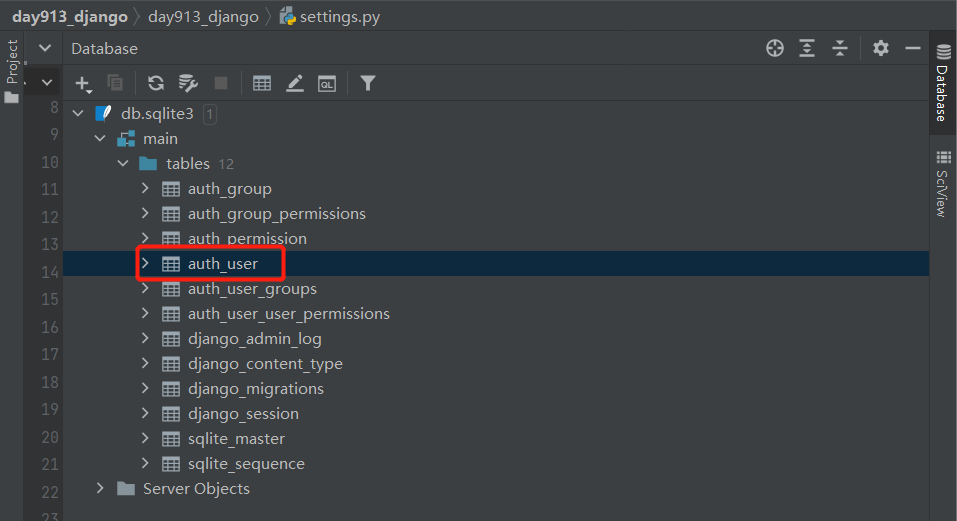
Task: Click the Collapse All icon
Action: tap(840, 48)
